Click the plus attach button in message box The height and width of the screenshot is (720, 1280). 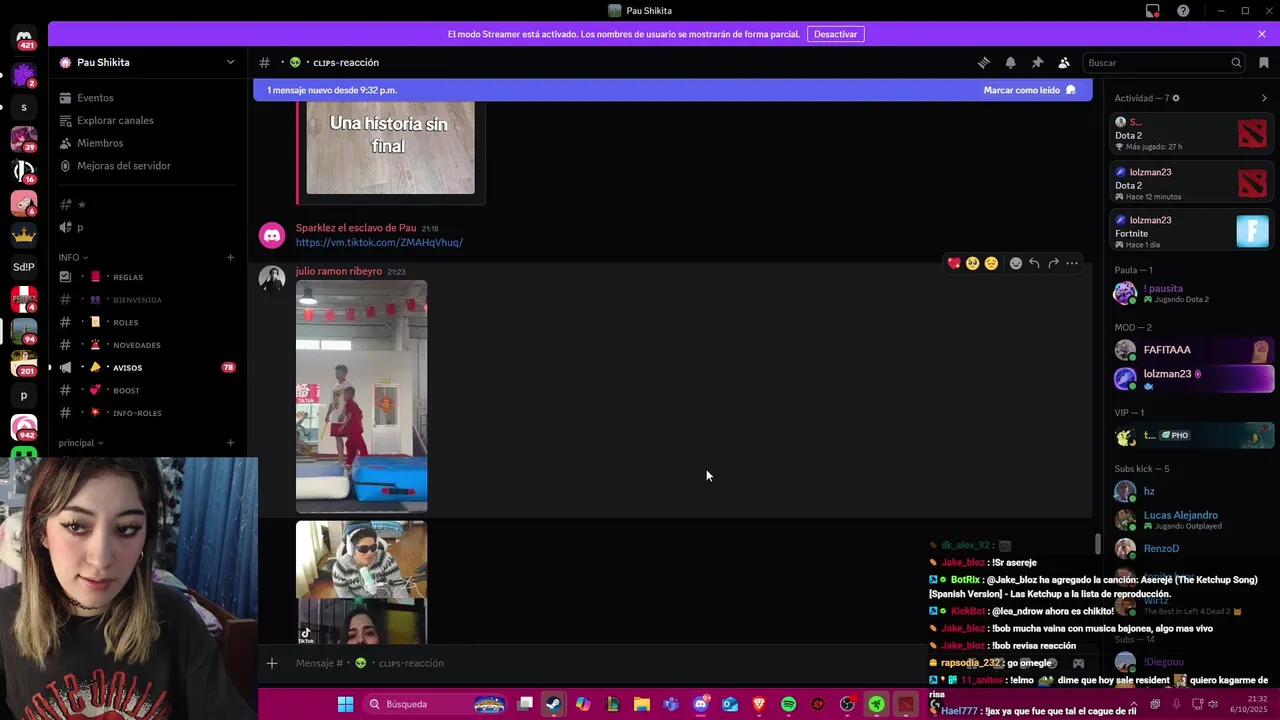point(271,663)
